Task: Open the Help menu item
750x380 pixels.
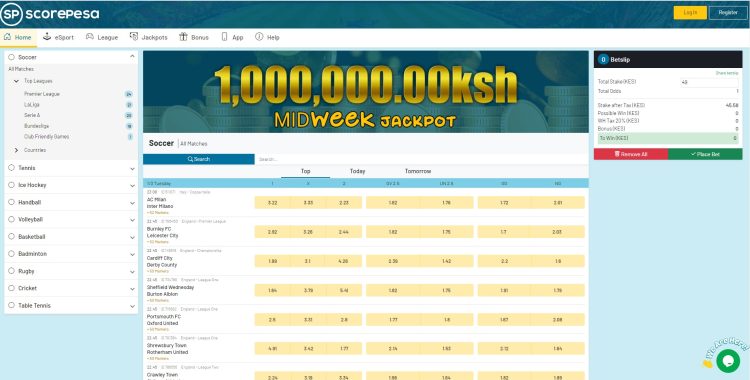Action: (x=267, y=37)
